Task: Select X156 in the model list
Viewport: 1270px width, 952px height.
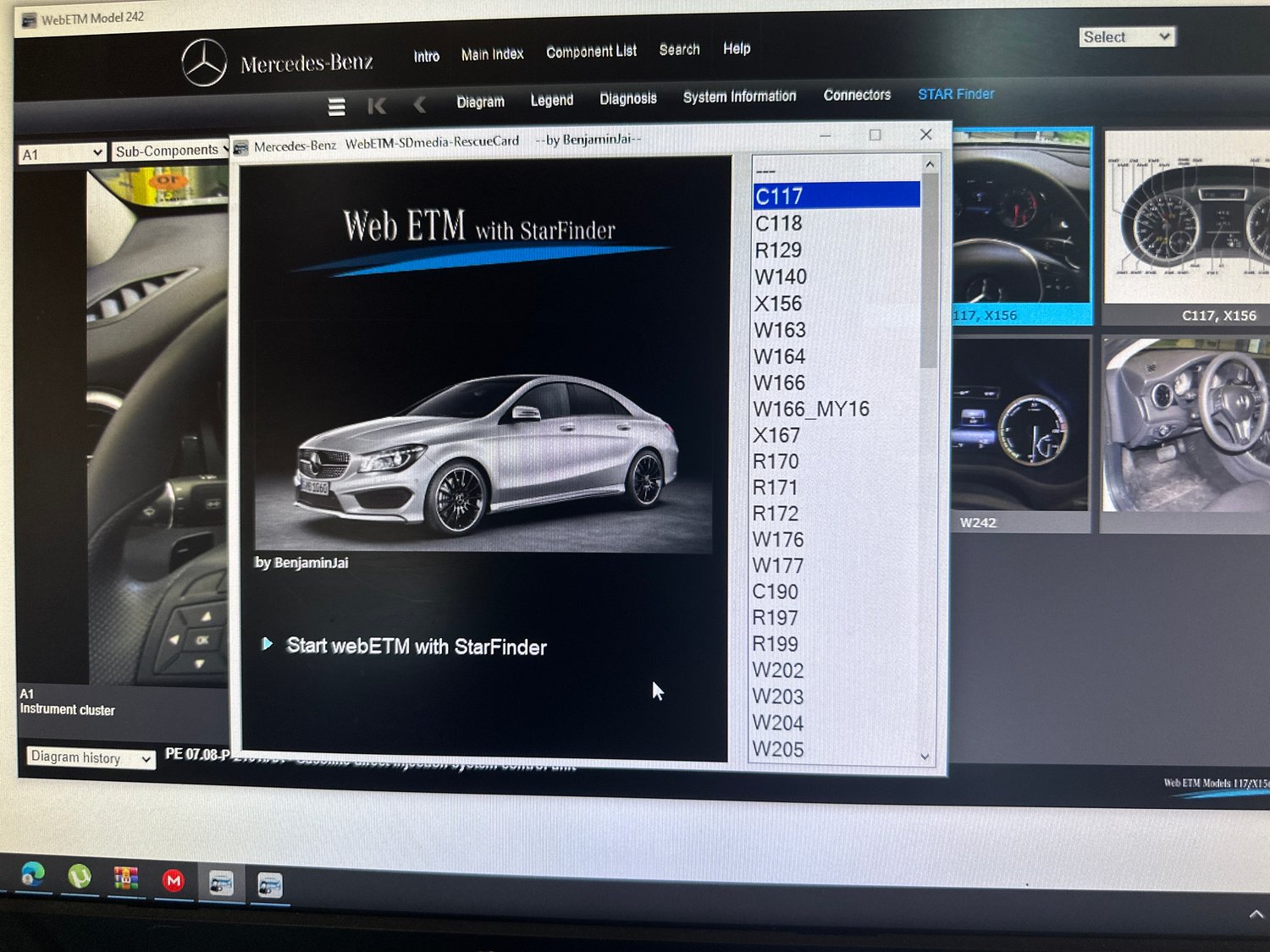Action: (837, 303)
